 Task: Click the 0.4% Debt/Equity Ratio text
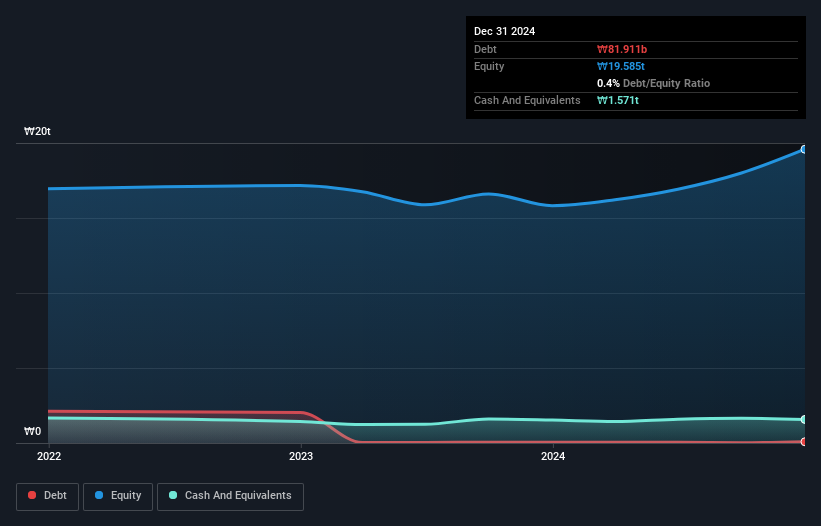(653, 83)
